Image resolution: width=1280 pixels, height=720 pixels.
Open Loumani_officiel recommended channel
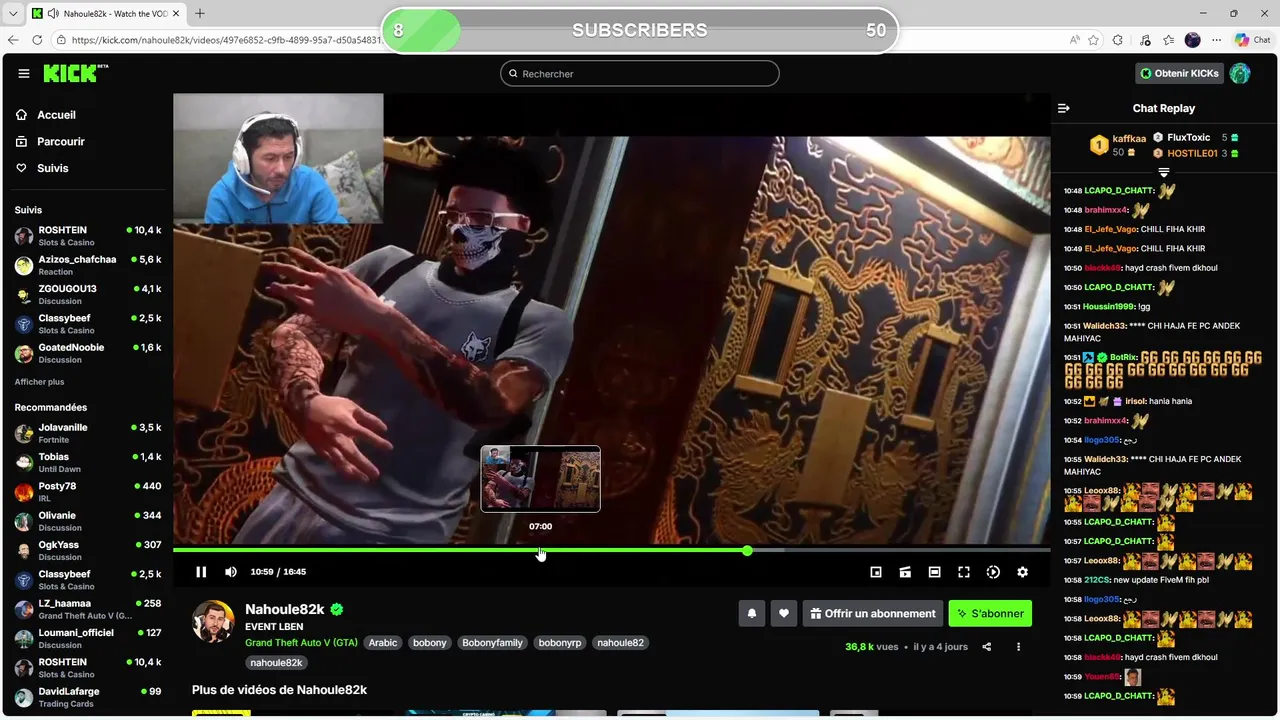(x=88, y=638)
